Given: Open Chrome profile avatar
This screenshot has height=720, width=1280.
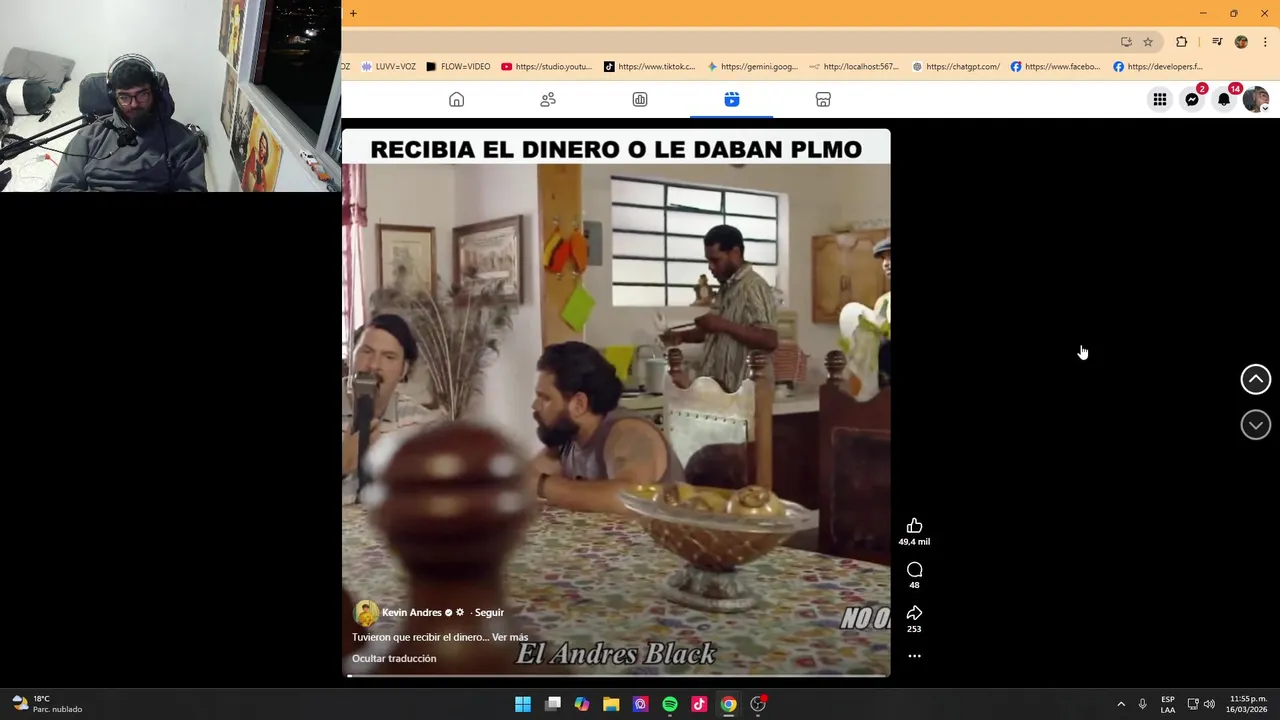Looking at the screenshot, I should (x=1241, y=42).
